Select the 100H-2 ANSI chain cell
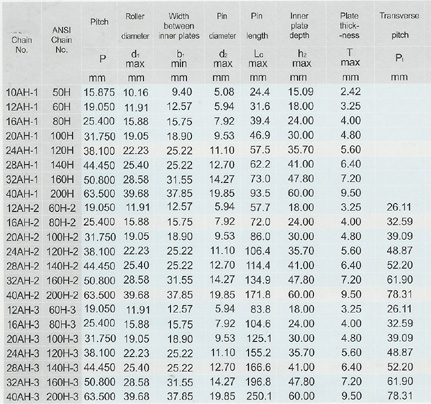This screenshot has width=431, height=404. [62, 237]
